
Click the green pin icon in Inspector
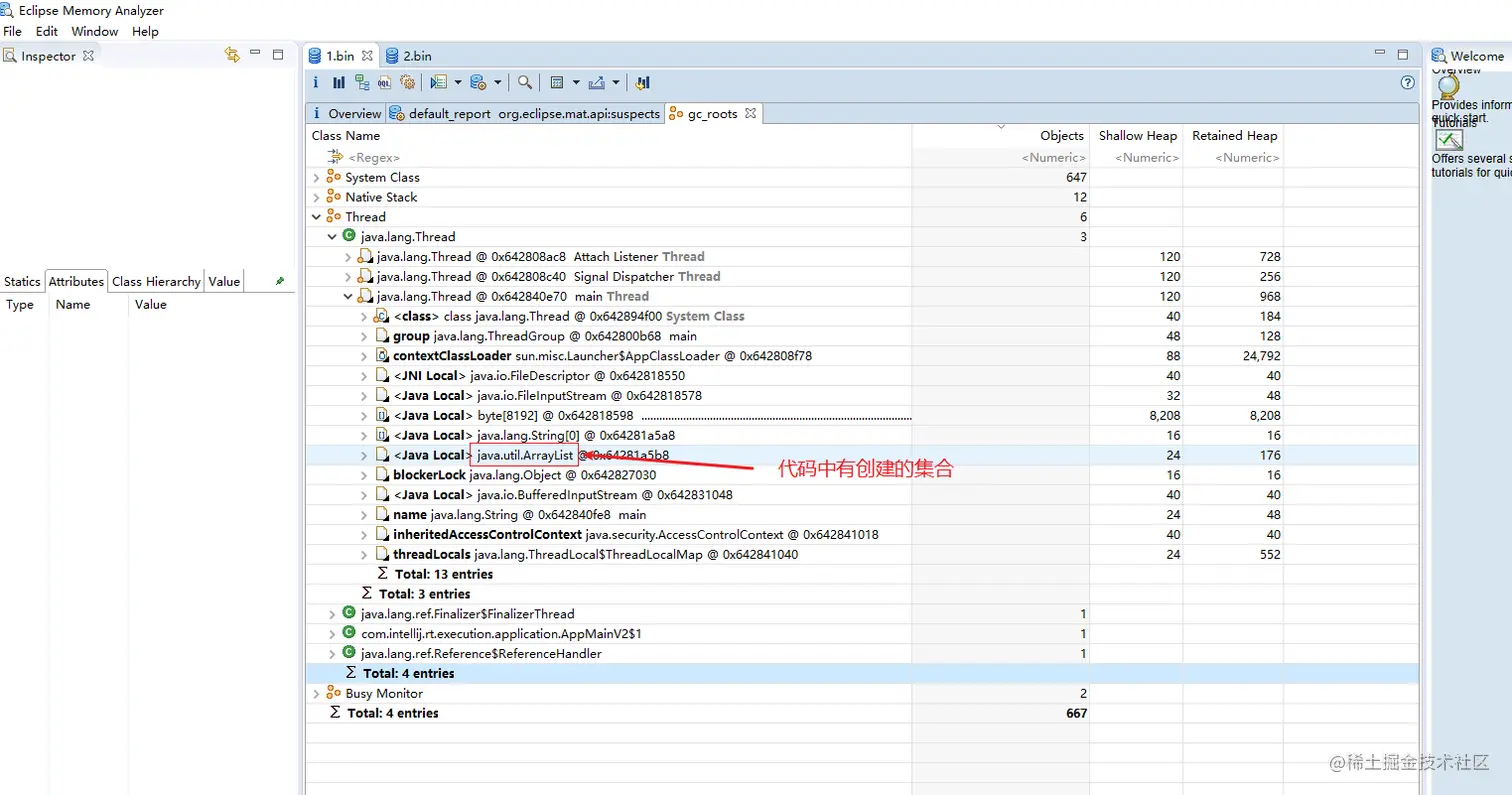click(280, 281)
